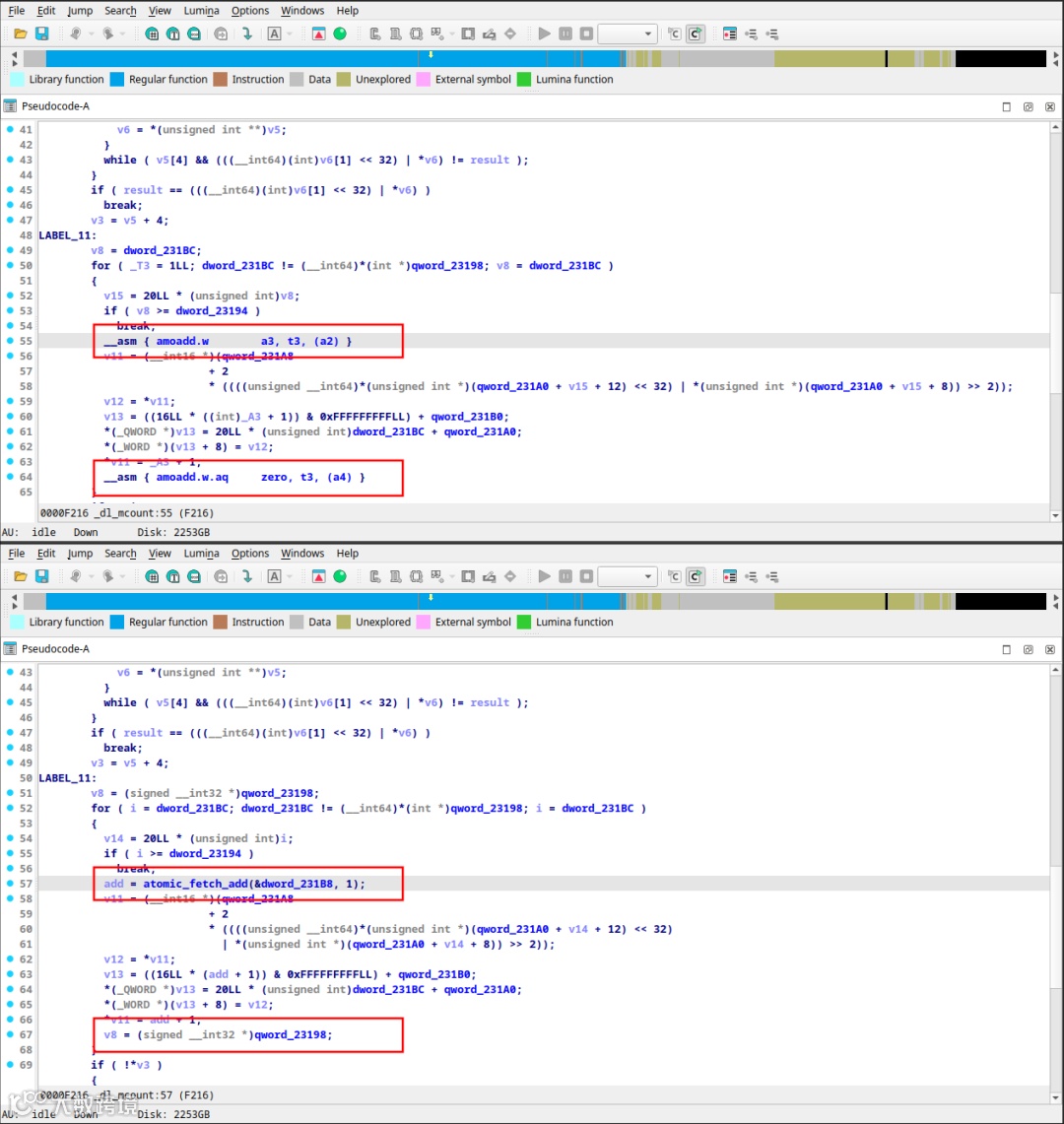Screen dimensions: 1064x1124
Task: Click the atomic_fetch_add call in bottom window
Action: point(254,883)
